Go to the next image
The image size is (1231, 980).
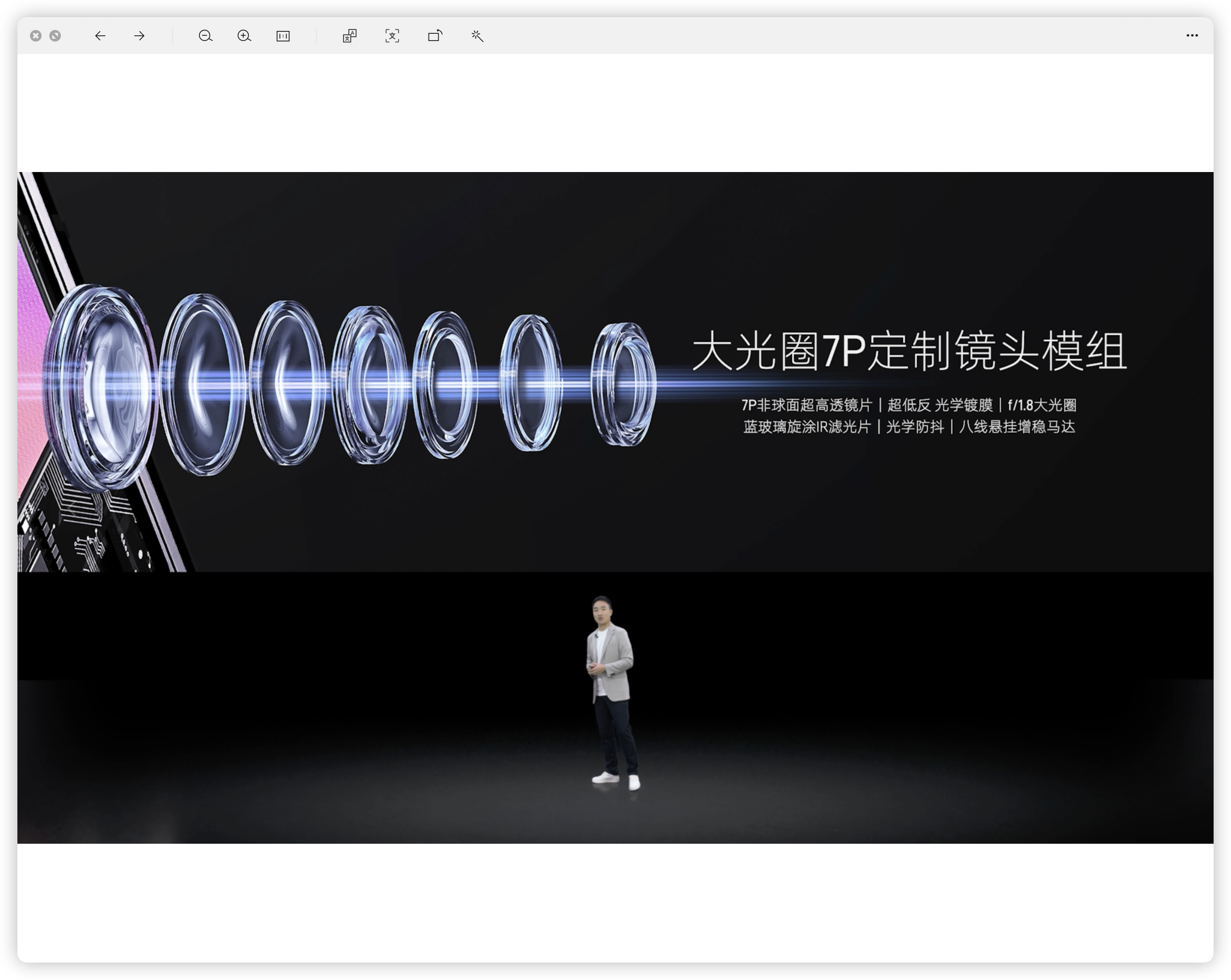(139, 36)
